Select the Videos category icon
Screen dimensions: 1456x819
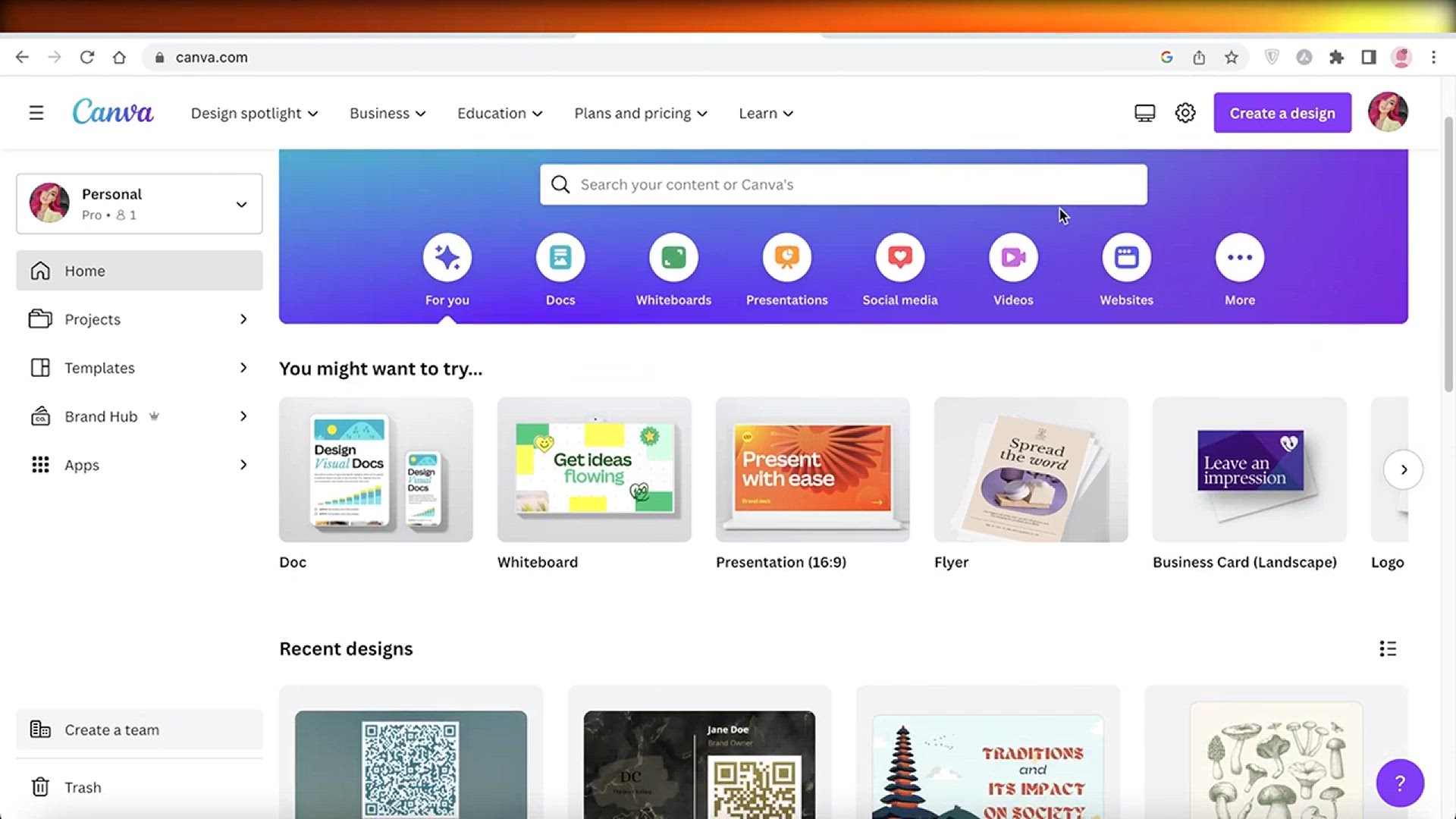click(x=1013, y=257)
